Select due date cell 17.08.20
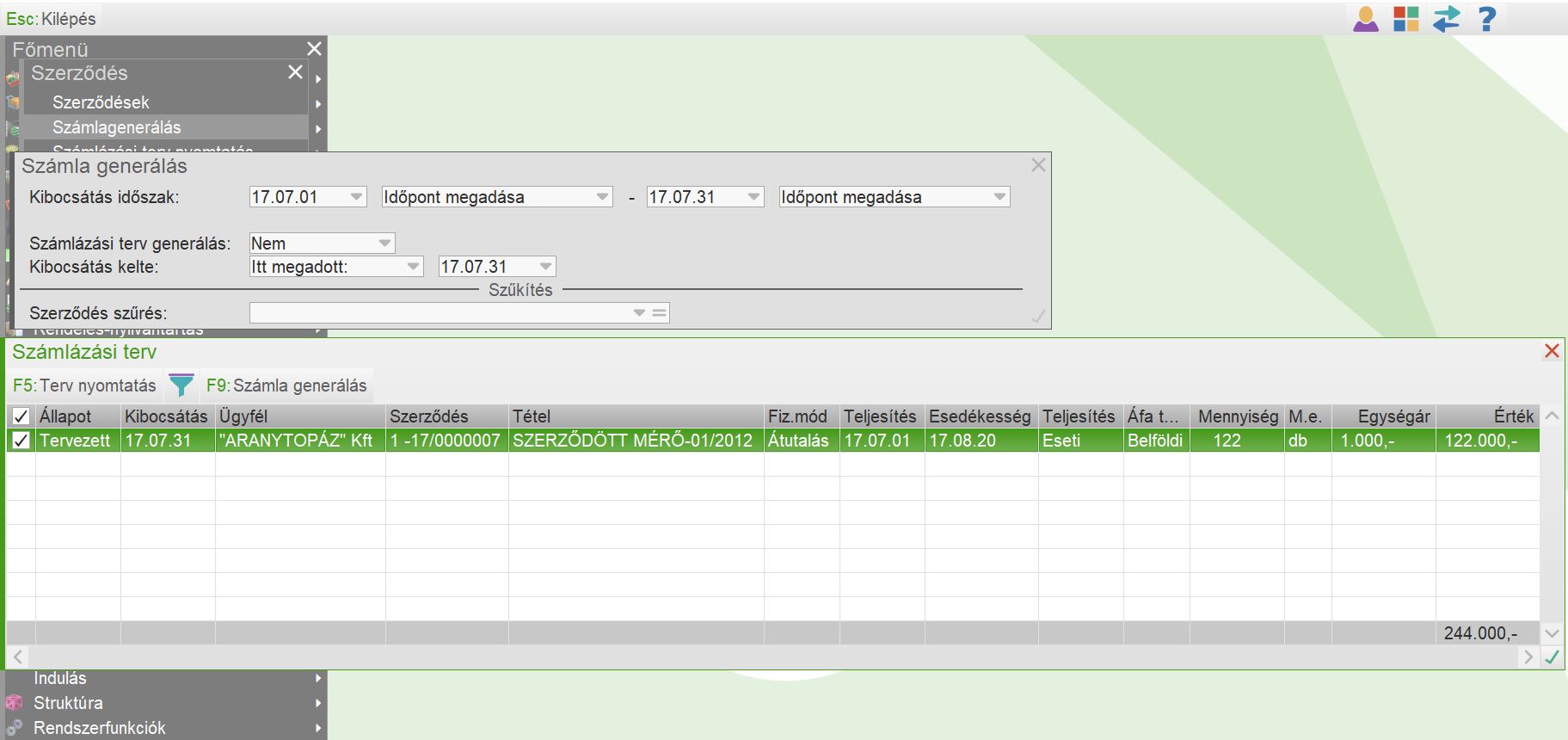This screenshot has height=740, width=1568. [x=981, y=441]
